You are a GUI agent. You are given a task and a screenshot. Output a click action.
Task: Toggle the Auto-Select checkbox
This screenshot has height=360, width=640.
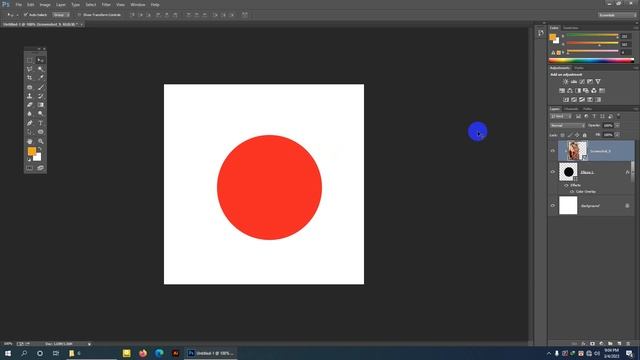click(25, 15)
